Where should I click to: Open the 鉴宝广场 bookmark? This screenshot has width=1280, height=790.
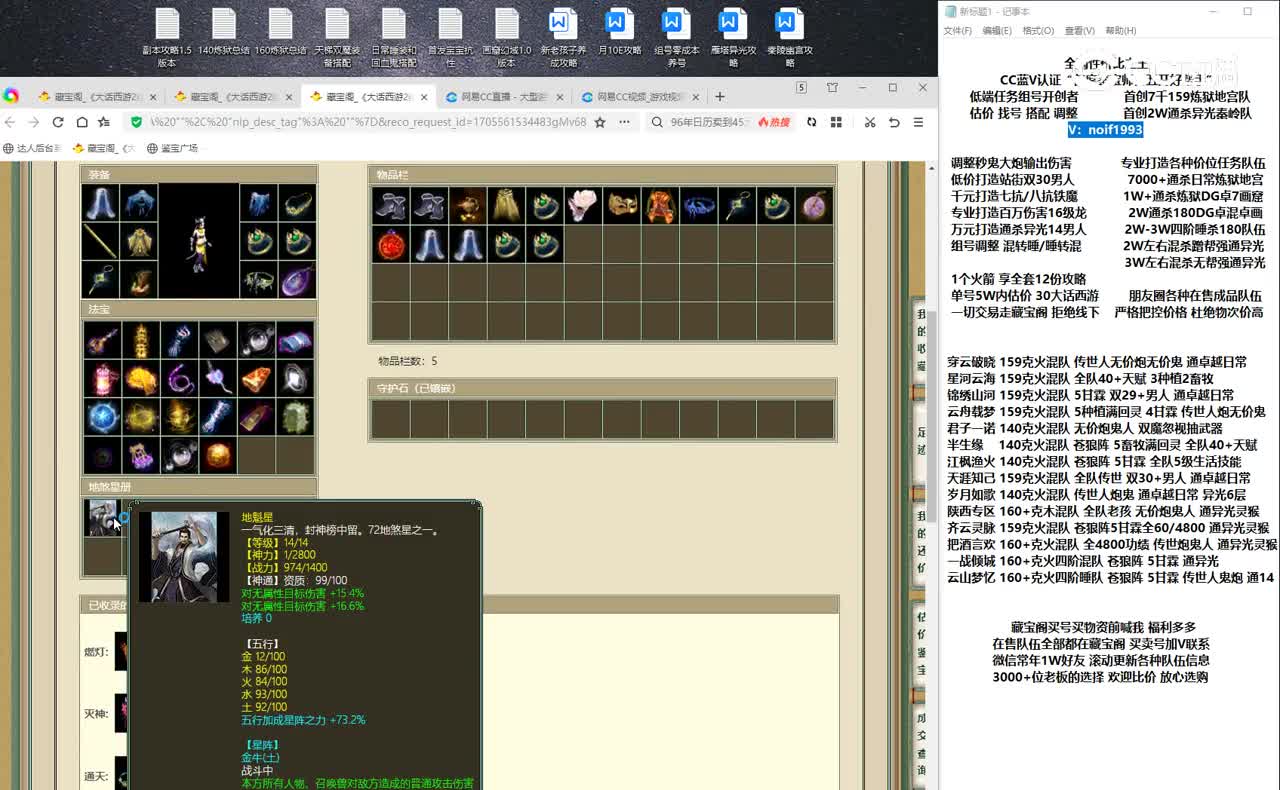pos(172,148)
